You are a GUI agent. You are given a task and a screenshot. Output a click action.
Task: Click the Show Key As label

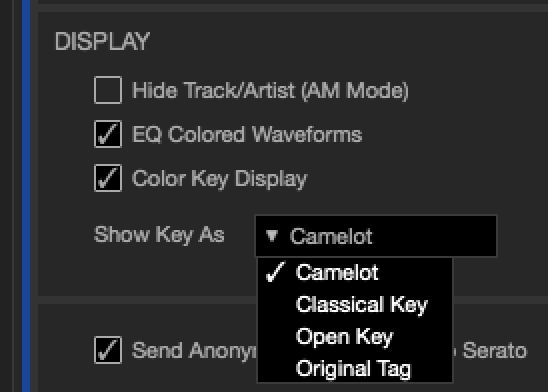[159, 234]
